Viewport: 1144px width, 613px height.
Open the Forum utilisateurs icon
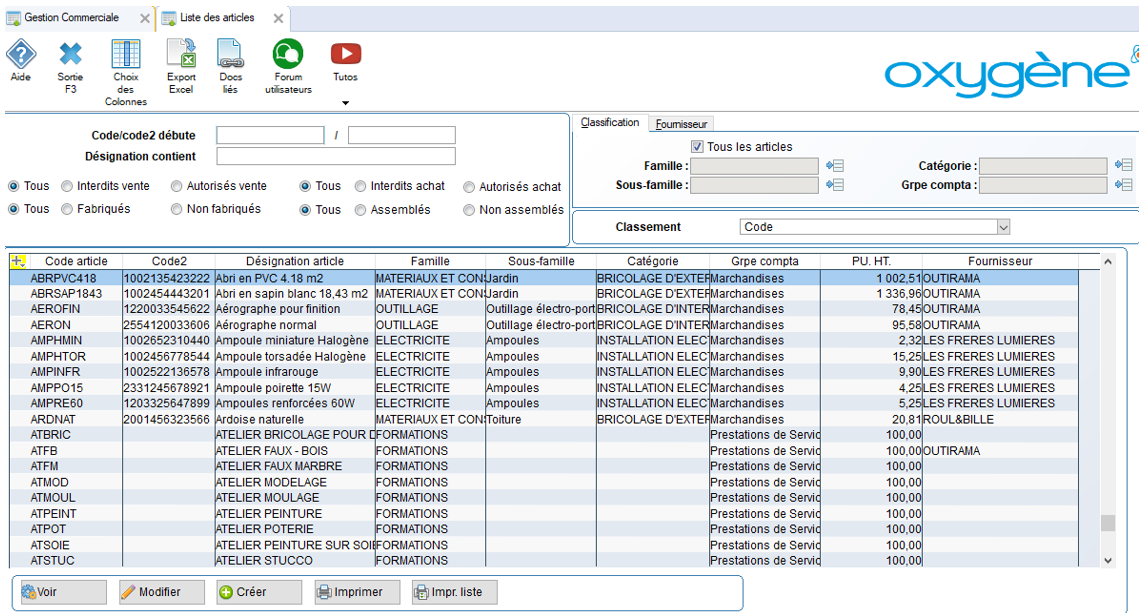coord(288,54)
